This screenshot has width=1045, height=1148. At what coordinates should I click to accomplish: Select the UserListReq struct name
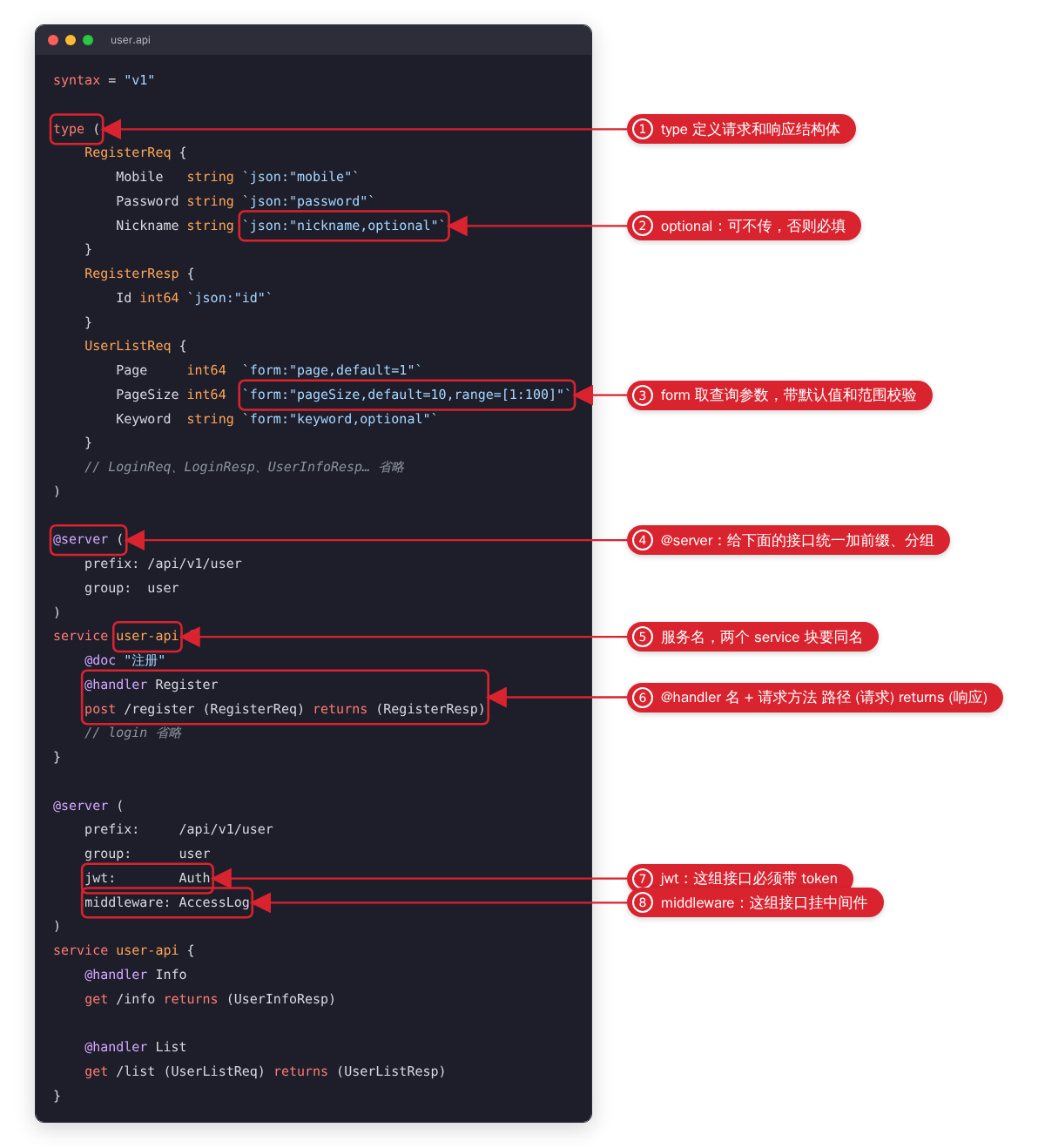point(127,346)
